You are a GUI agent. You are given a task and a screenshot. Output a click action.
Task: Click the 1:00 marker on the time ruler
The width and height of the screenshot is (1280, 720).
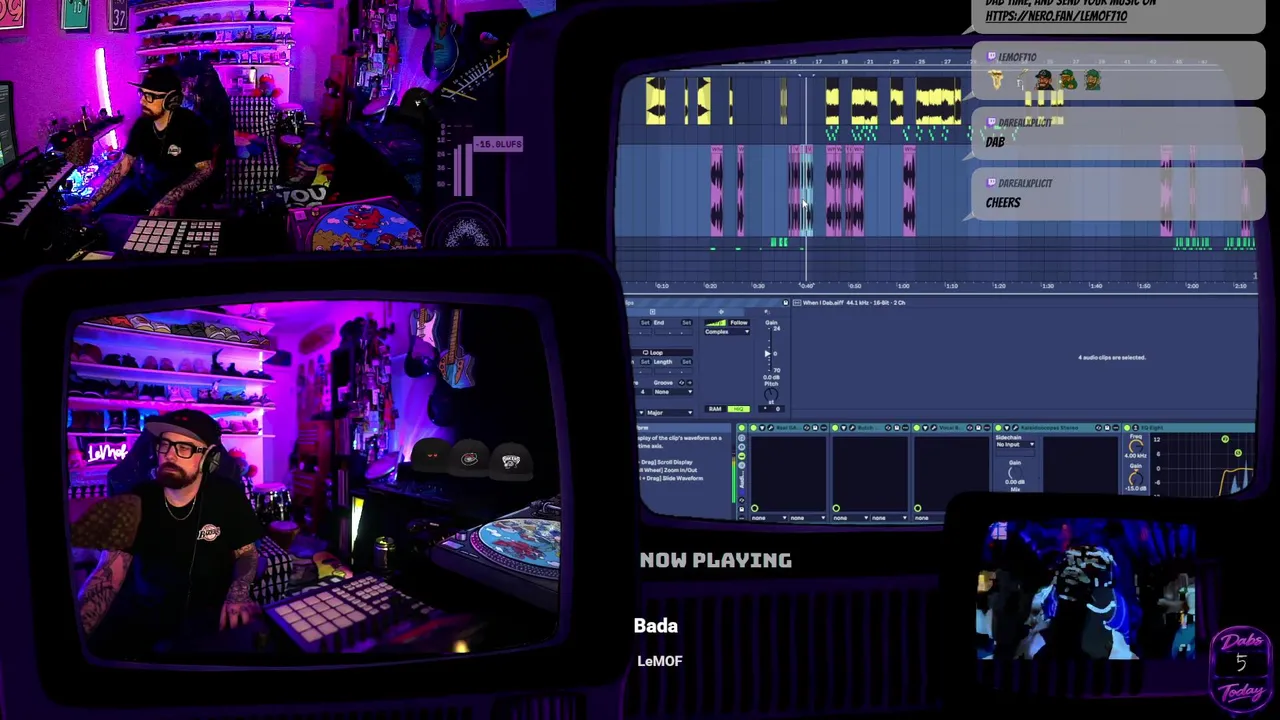[x=903, y=286]
